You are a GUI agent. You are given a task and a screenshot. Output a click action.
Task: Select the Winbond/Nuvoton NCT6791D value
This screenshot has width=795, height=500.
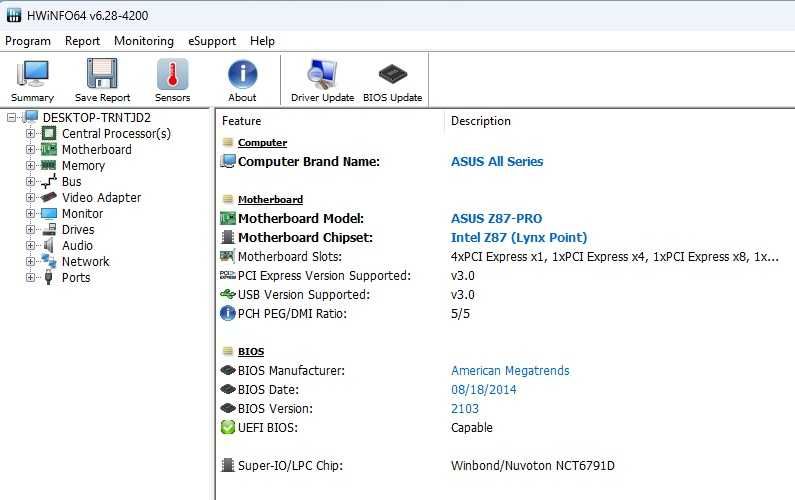pos(532,466)
